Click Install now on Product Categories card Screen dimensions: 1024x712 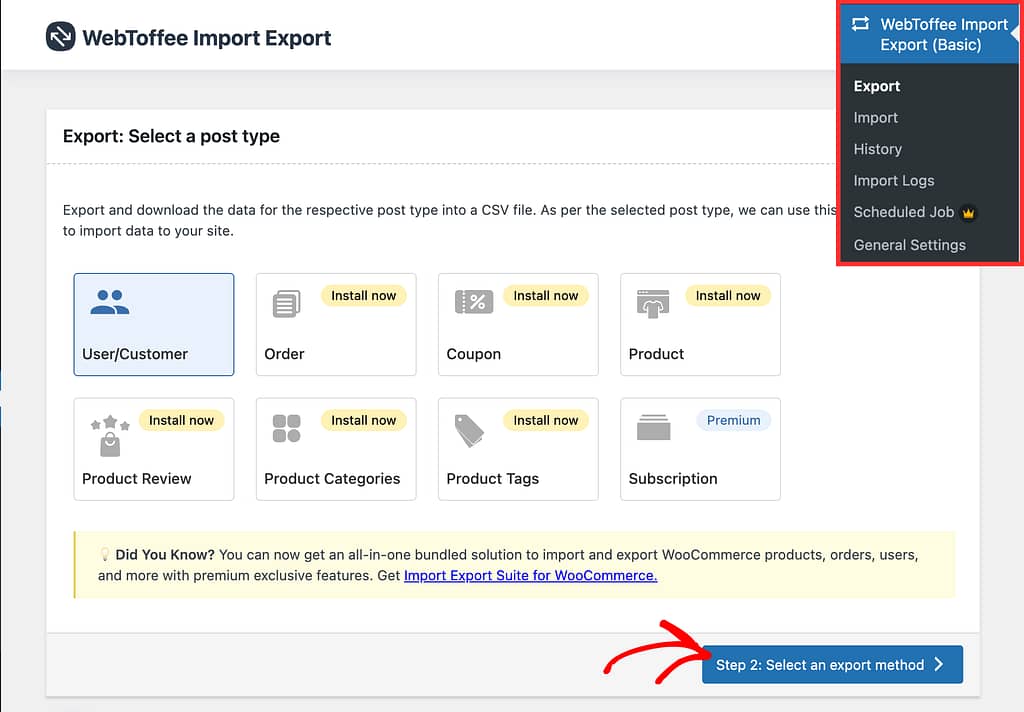[x=363, y=420]
